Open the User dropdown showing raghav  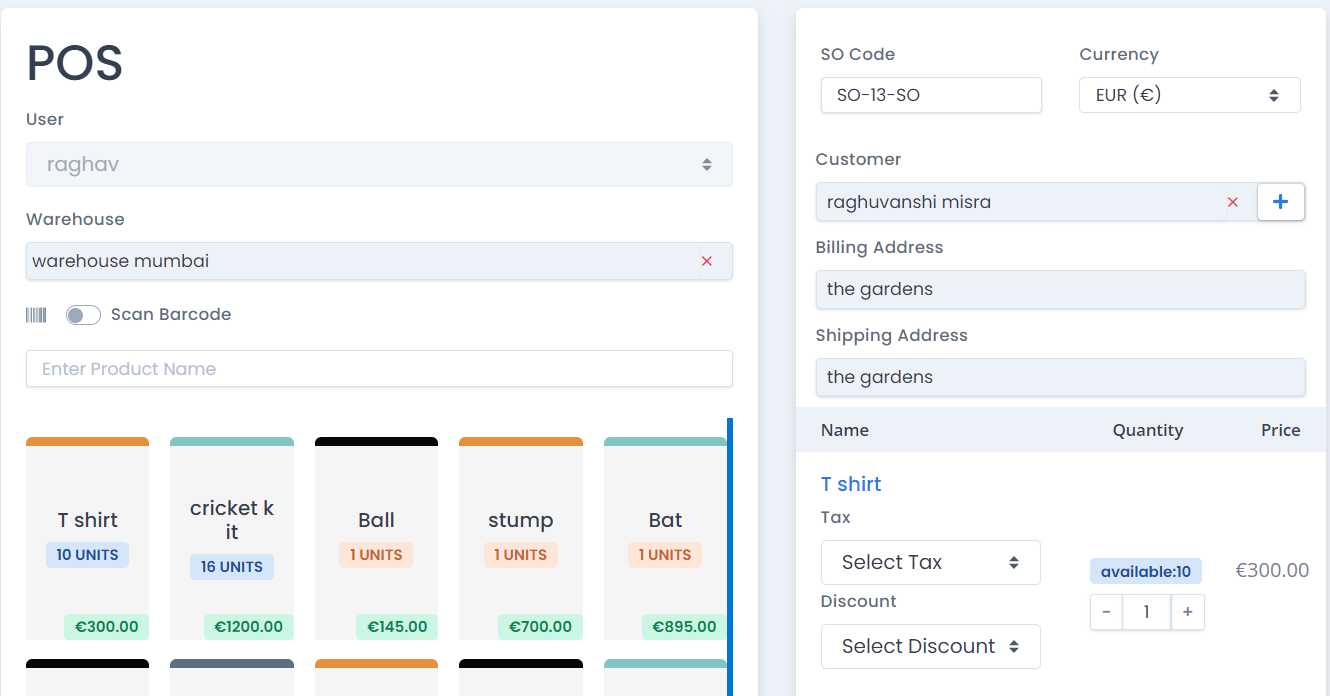point(379,164)
